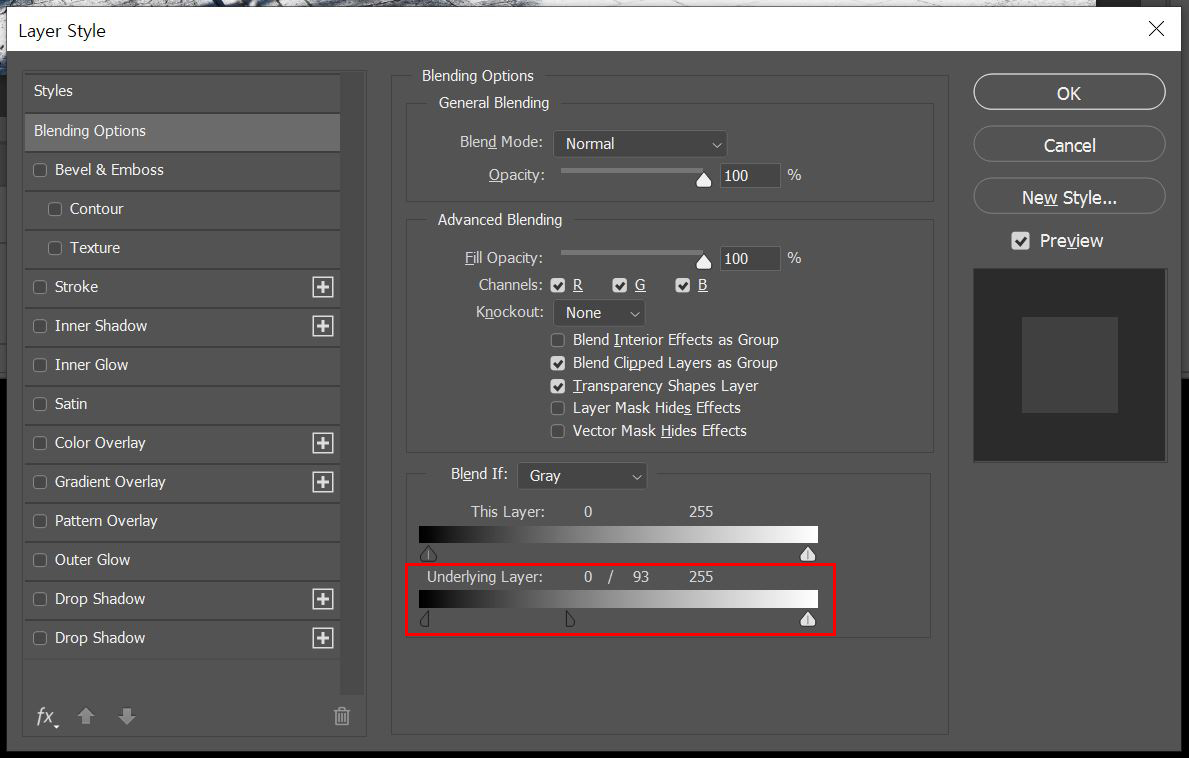Click the This Layer gradient bar
The width and height of the screenshot is (1189, 758).
click(x=618, y=534)
